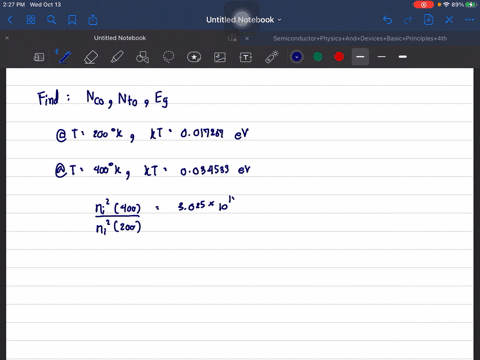The height and width of the screenshot is (360, 480).
Task: Tap the handwritten 0.034533 eV value
Action: coord(215,170)
